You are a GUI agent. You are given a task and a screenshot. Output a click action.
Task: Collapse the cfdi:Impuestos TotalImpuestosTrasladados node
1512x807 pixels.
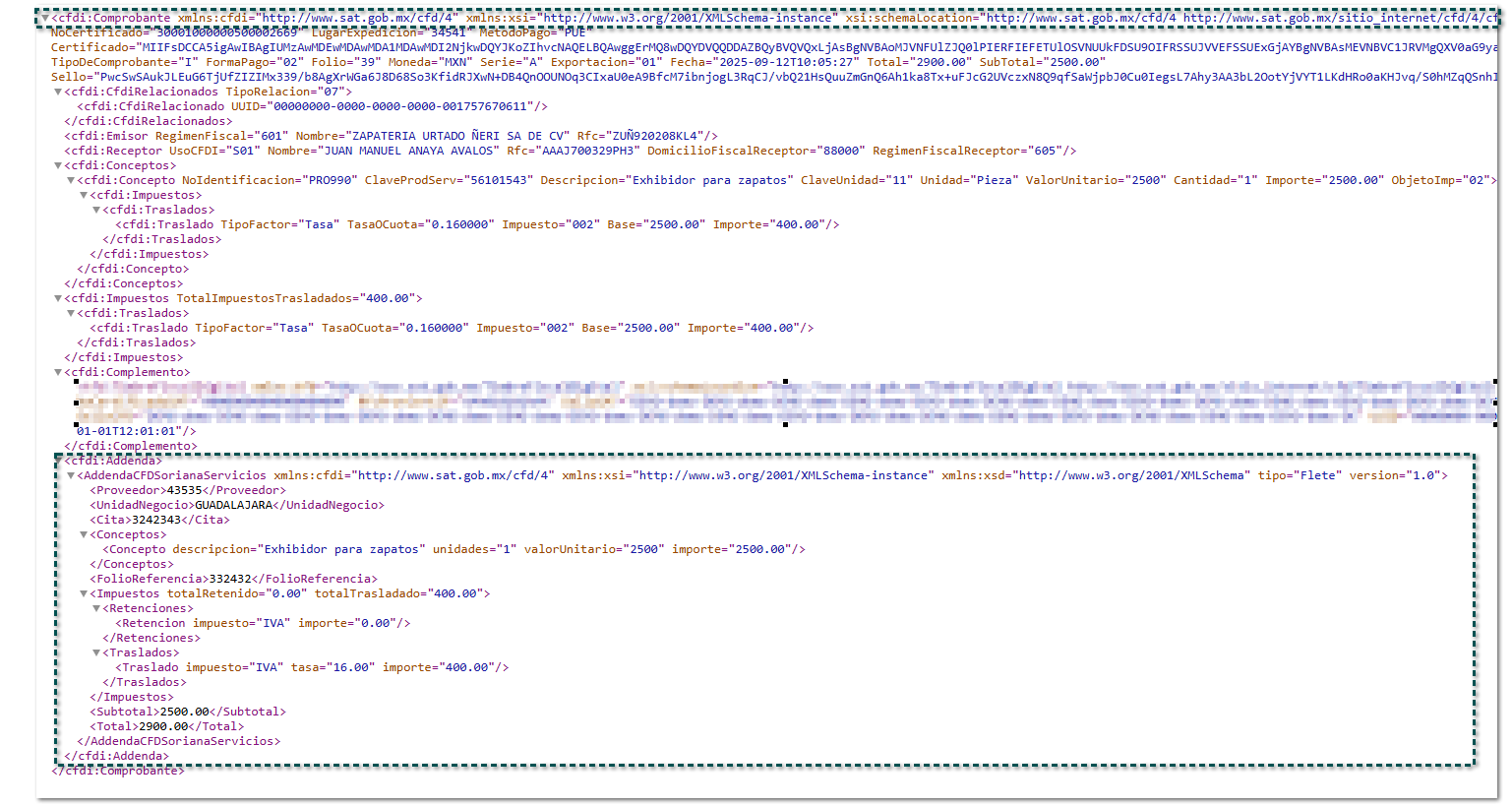(x=58, y=298)
